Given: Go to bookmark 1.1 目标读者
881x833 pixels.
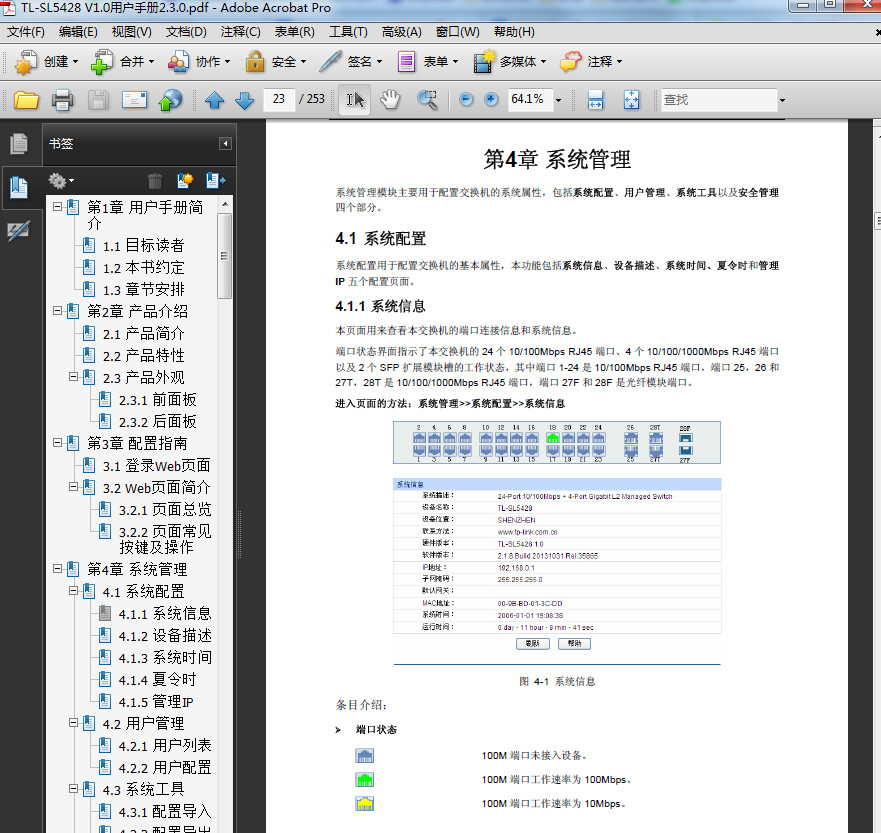Looking at the screenshot, I should point(143,245).
